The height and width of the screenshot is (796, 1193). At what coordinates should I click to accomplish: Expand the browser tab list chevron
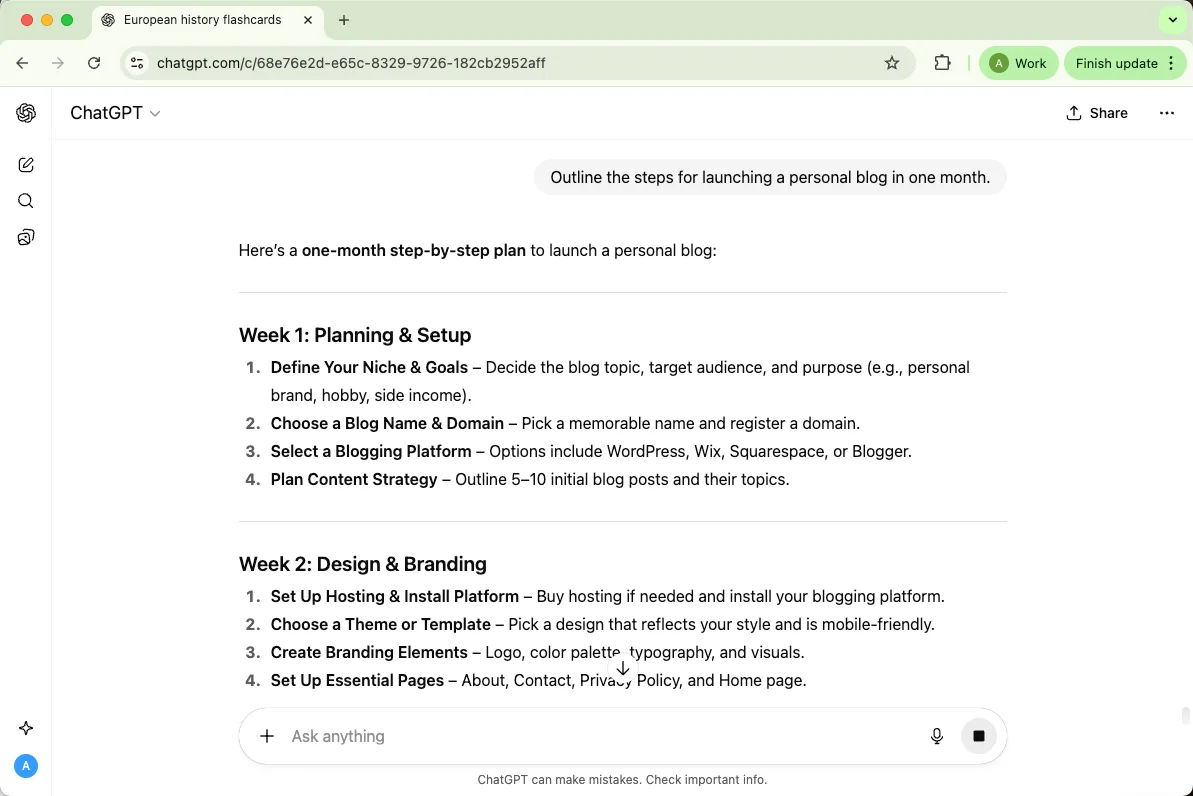pos(1173,20)
